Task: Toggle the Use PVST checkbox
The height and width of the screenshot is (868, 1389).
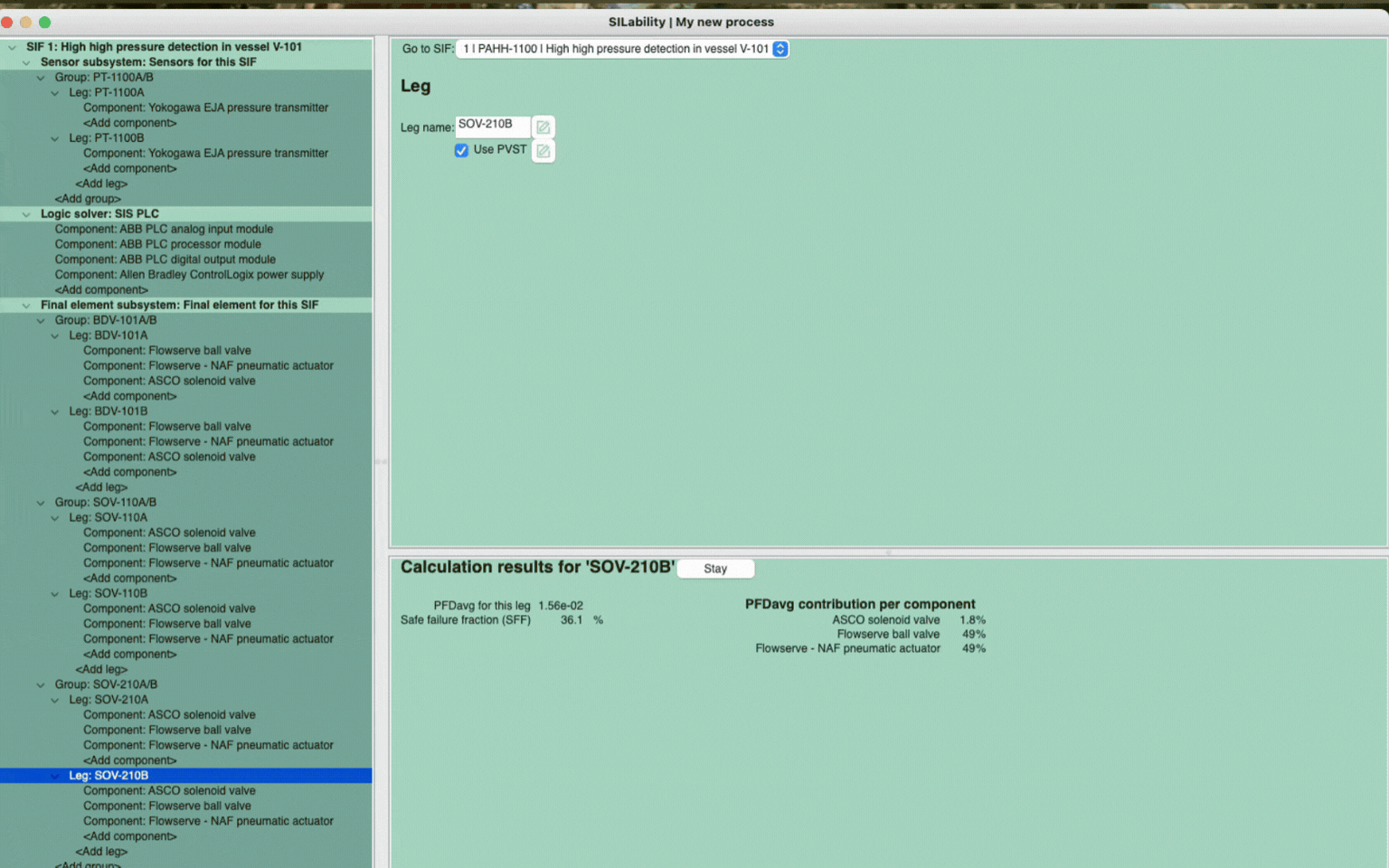Action: 461,150
